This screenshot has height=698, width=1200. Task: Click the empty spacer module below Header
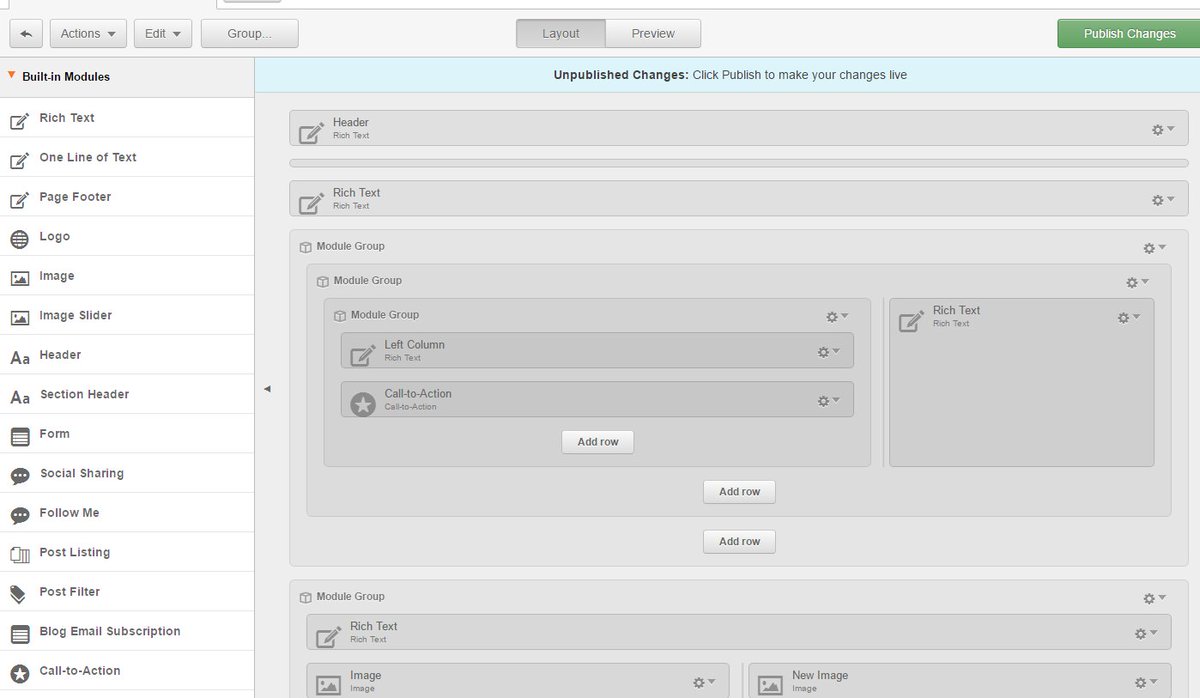739,163
